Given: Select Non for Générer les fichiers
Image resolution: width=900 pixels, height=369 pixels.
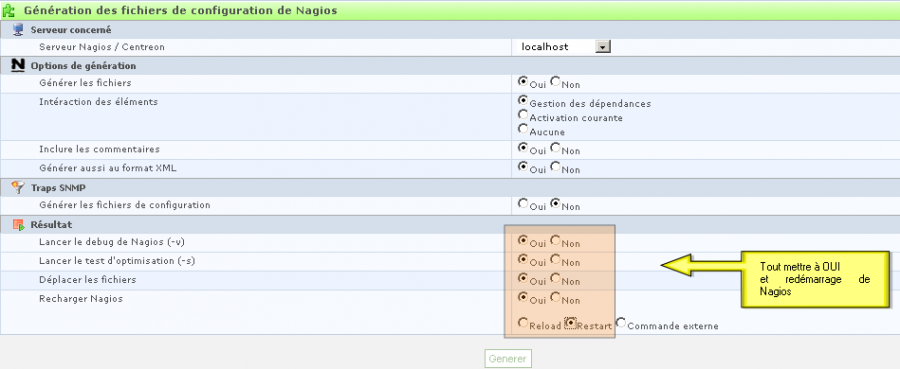Looking at the screenshot, I should point(554,81).
